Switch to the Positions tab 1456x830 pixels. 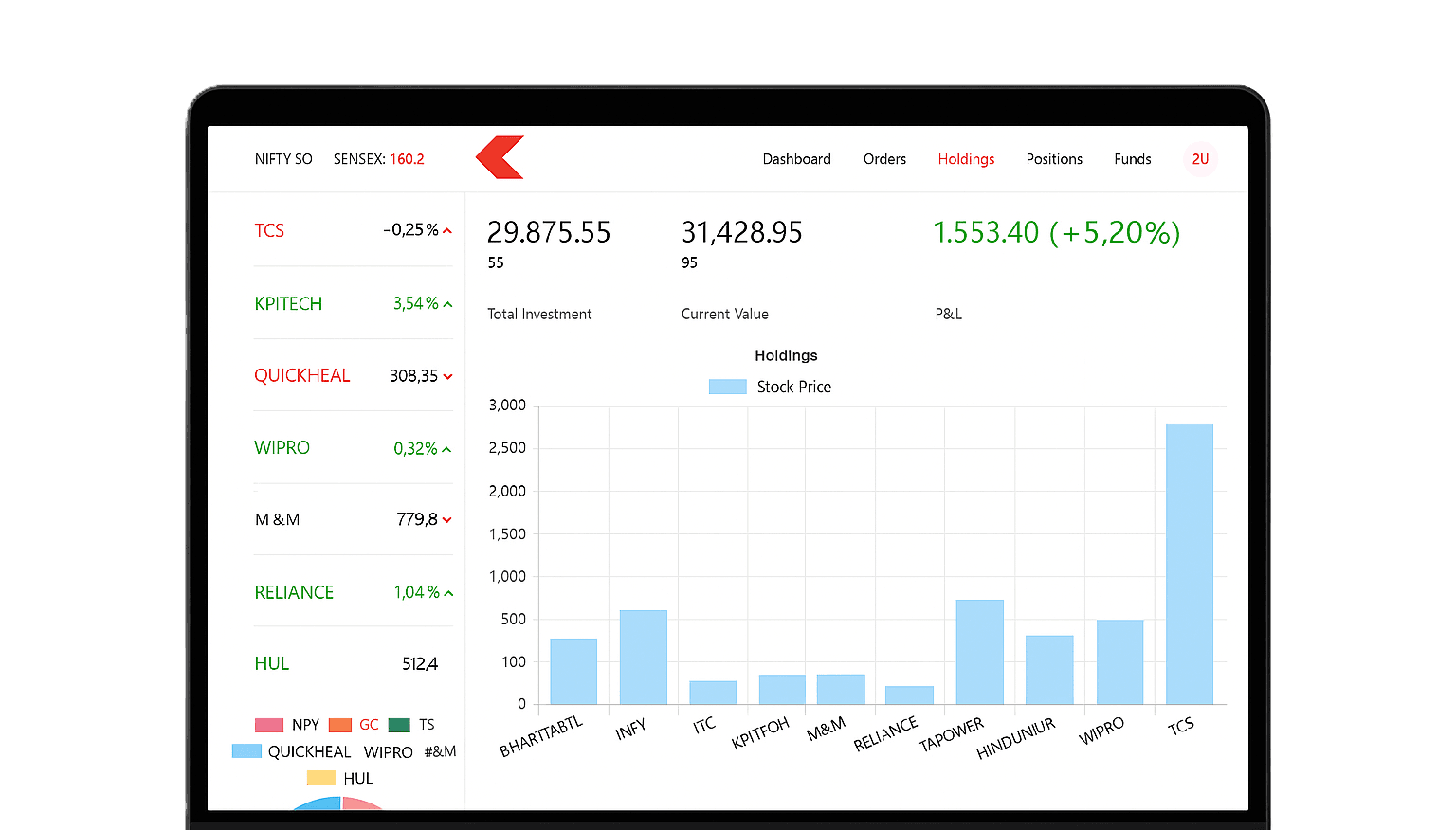point(1054,159)
